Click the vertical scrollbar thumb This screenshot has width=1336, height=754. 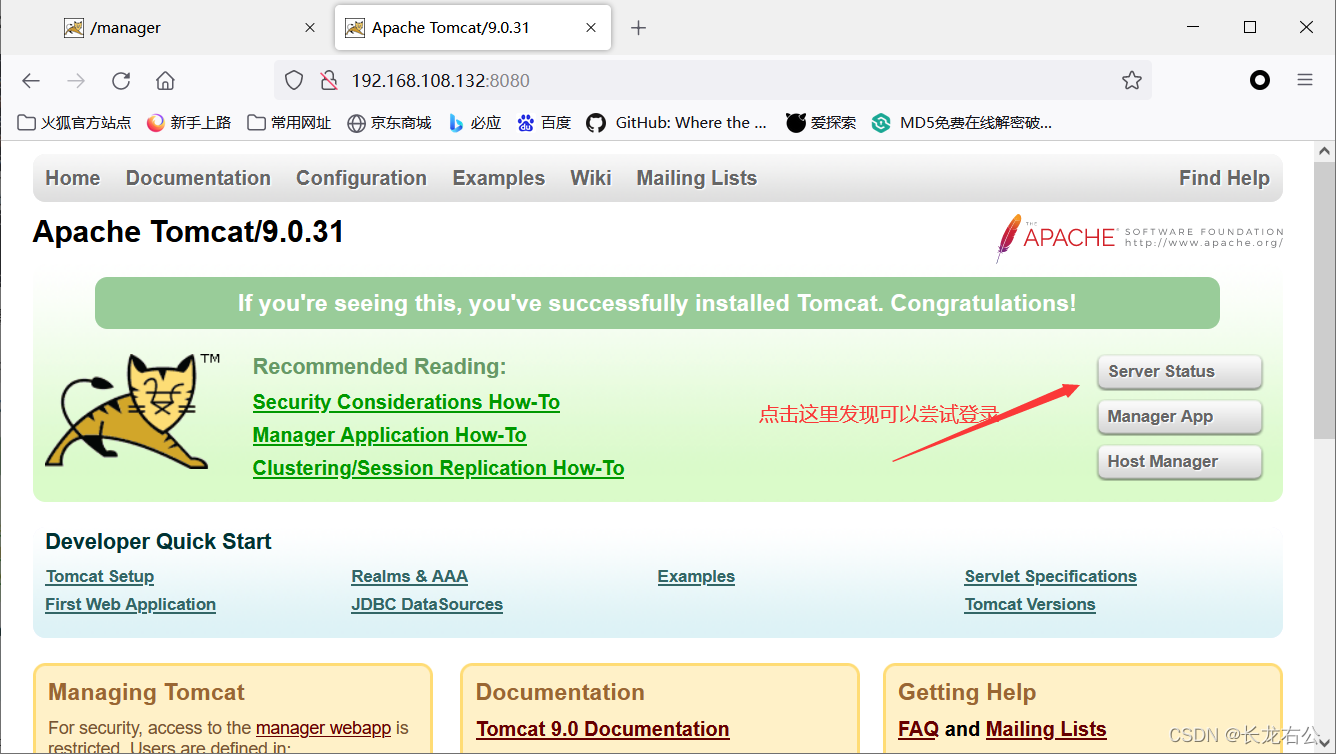tap(1324, 302)
